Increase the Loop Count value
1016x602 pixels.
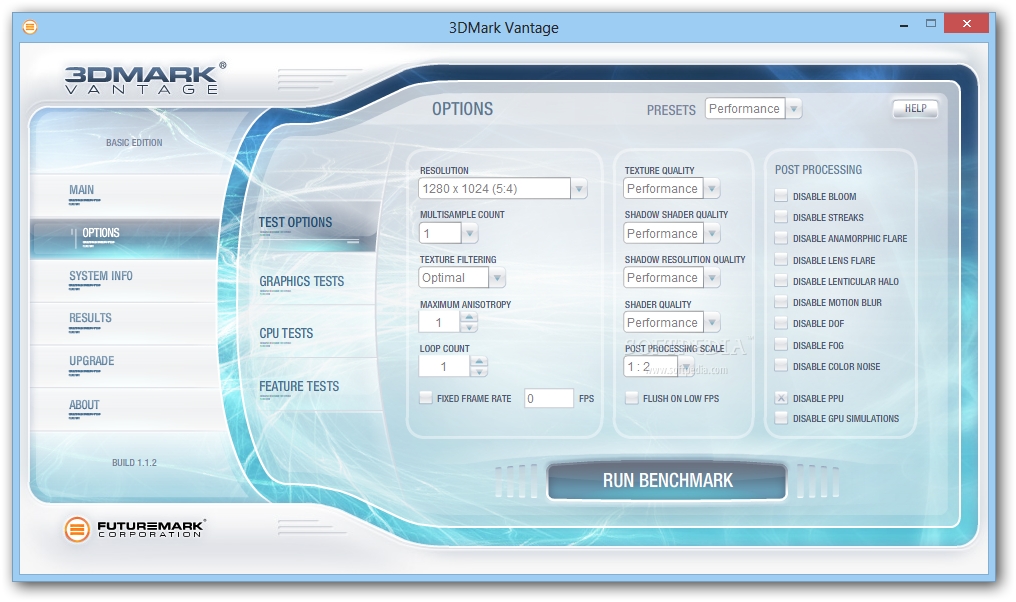[479, 361]
